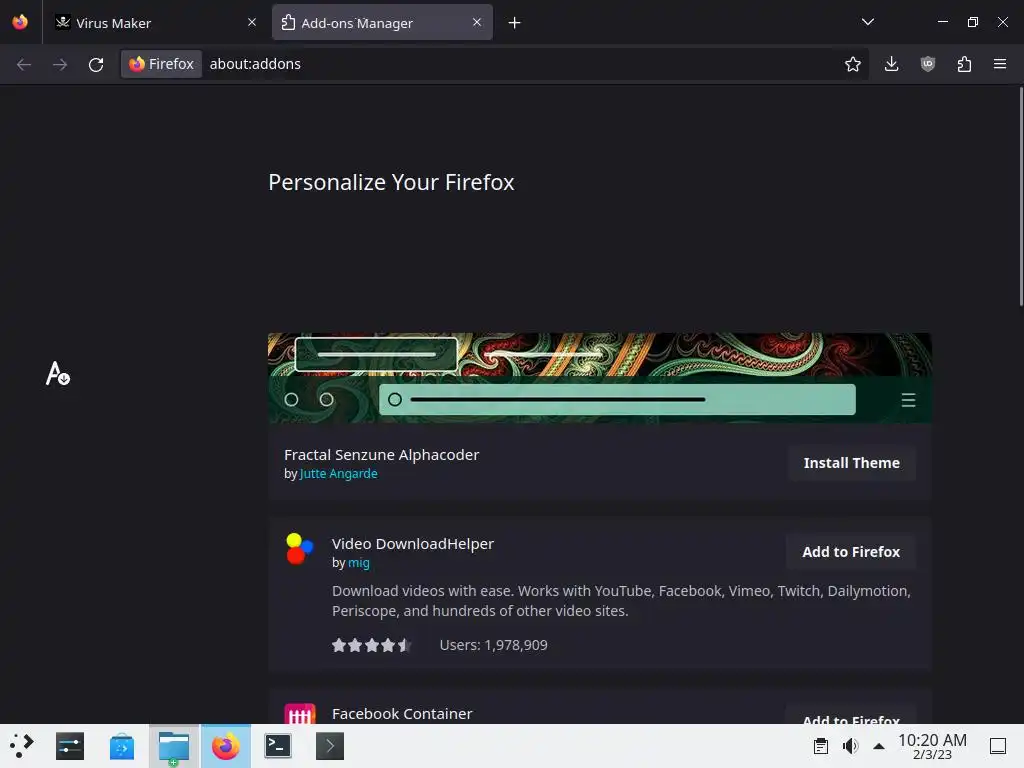Expand hidden system tray icons arrow

(x=879, y=746)
